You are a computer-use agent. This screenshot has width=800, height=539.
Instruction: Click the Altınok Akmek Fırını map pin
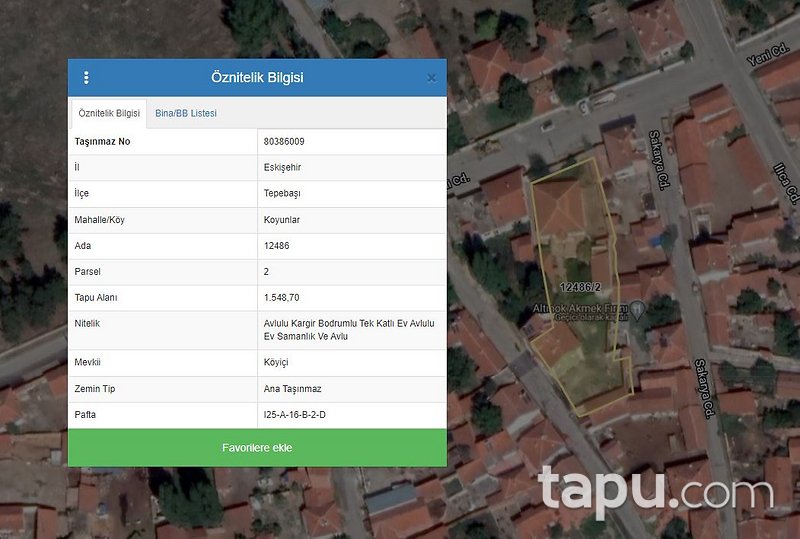[637, 309]
